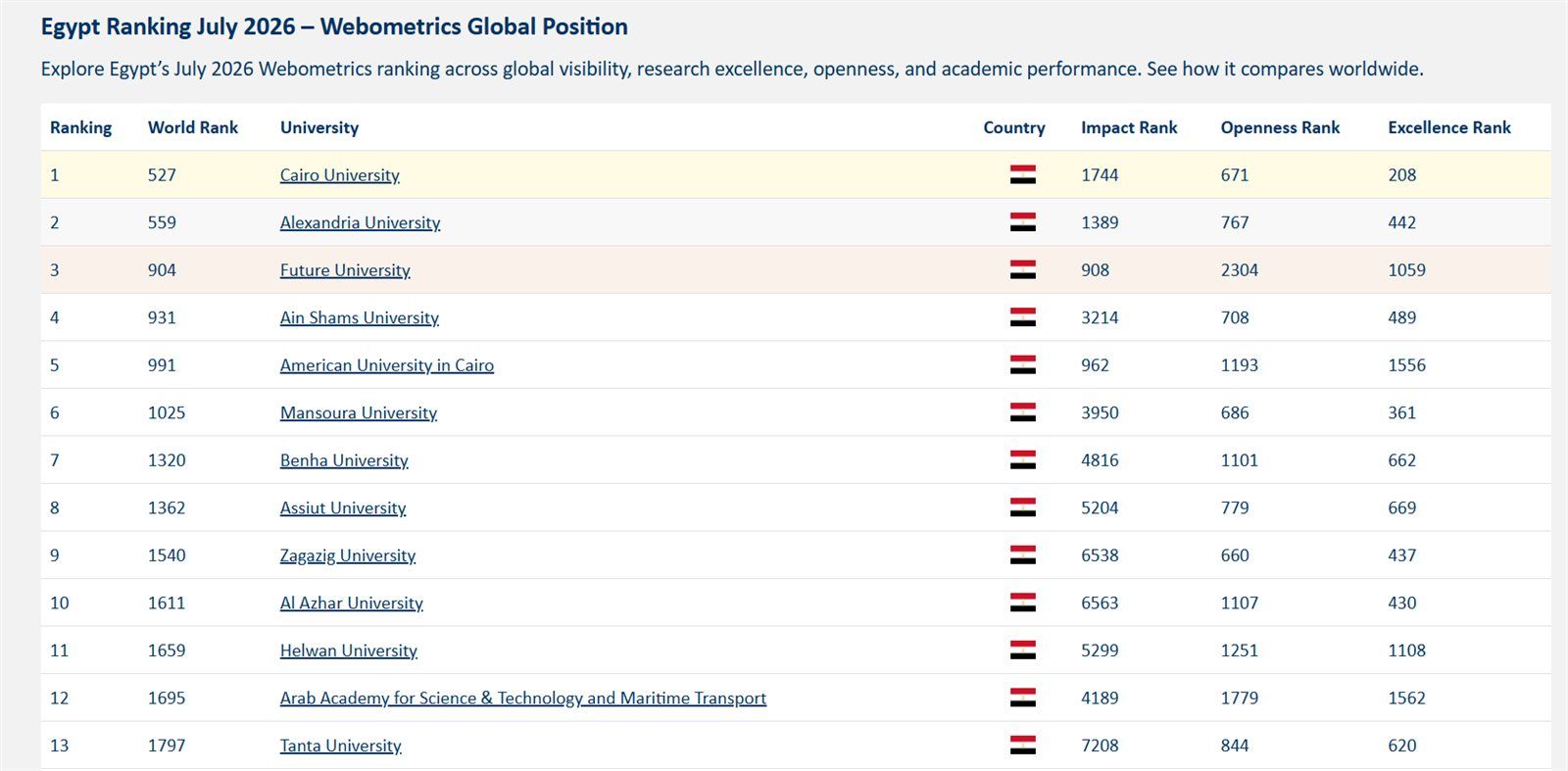Screen dimensions: 1568x771
Task: Click Egypt flag icon in Alexandria University row
Action: click(x=1022, y=222)
